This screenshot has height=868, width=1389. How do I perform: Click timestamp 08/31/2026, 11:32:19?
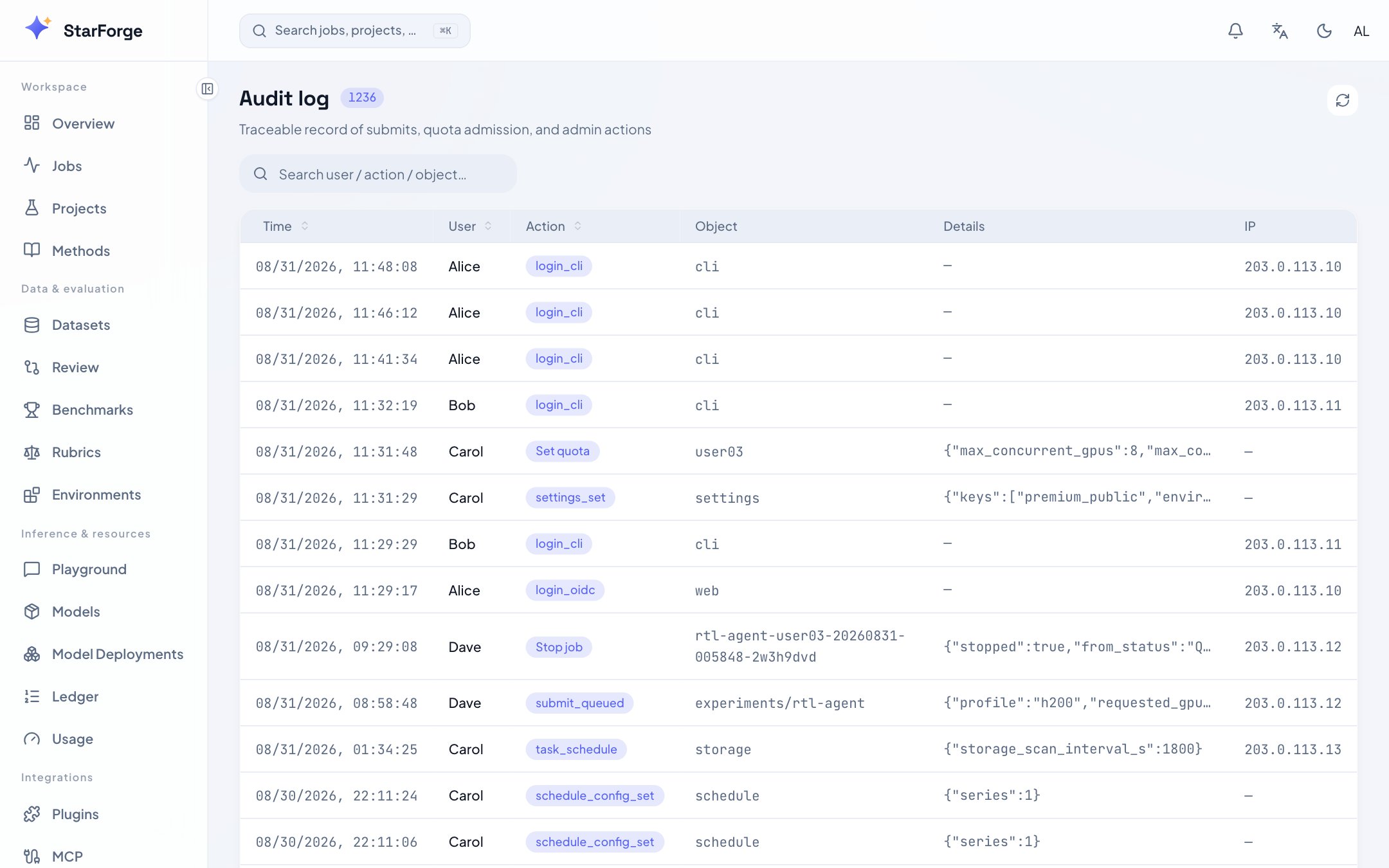point(336,405)
